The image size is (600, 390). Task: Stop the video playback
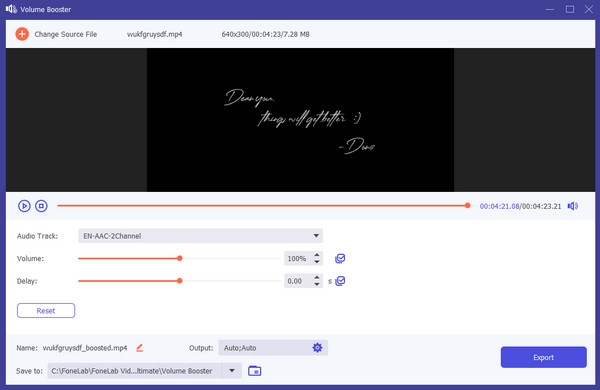point(41,206)
